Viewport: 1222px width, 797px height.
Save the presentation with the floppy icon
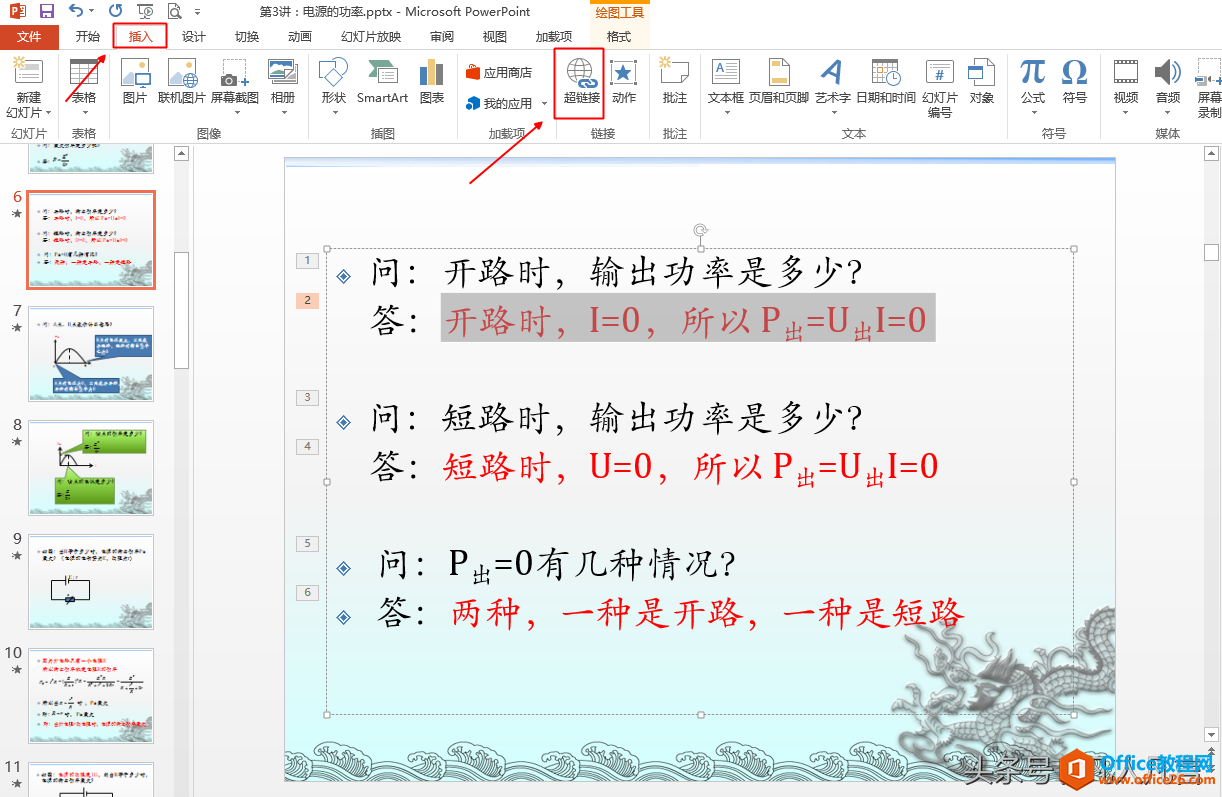46,12
